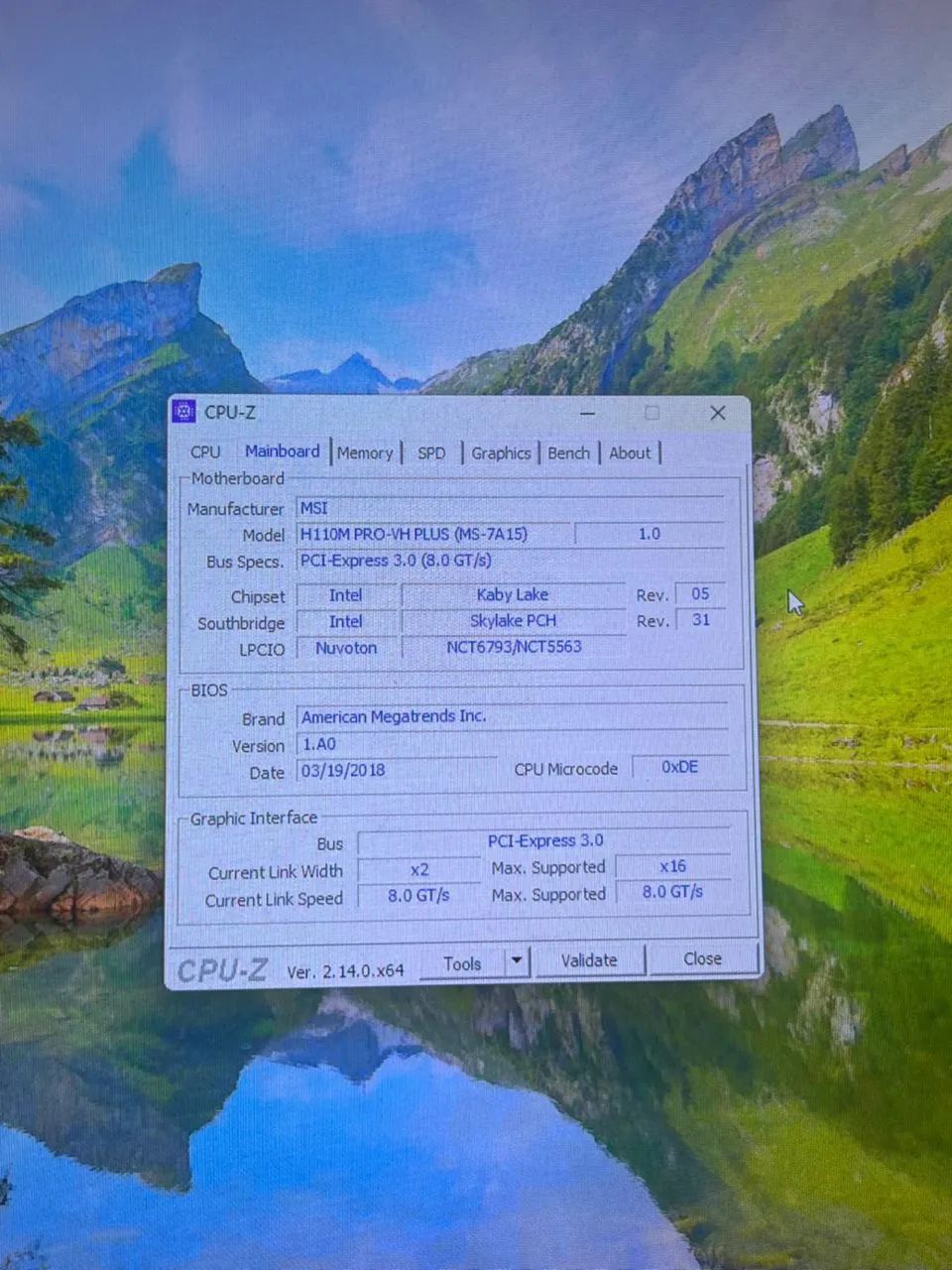Select the Mainboard tab

pos(282,451)
